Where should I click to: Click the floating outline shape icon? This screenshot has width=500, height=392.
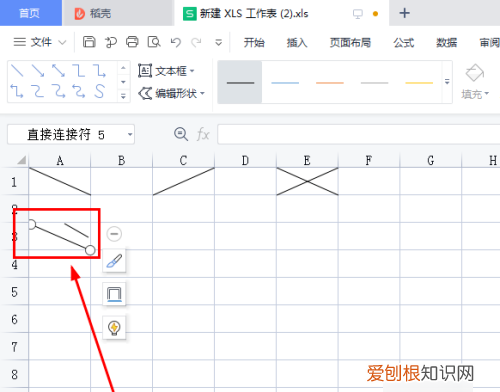pos(114,294)
